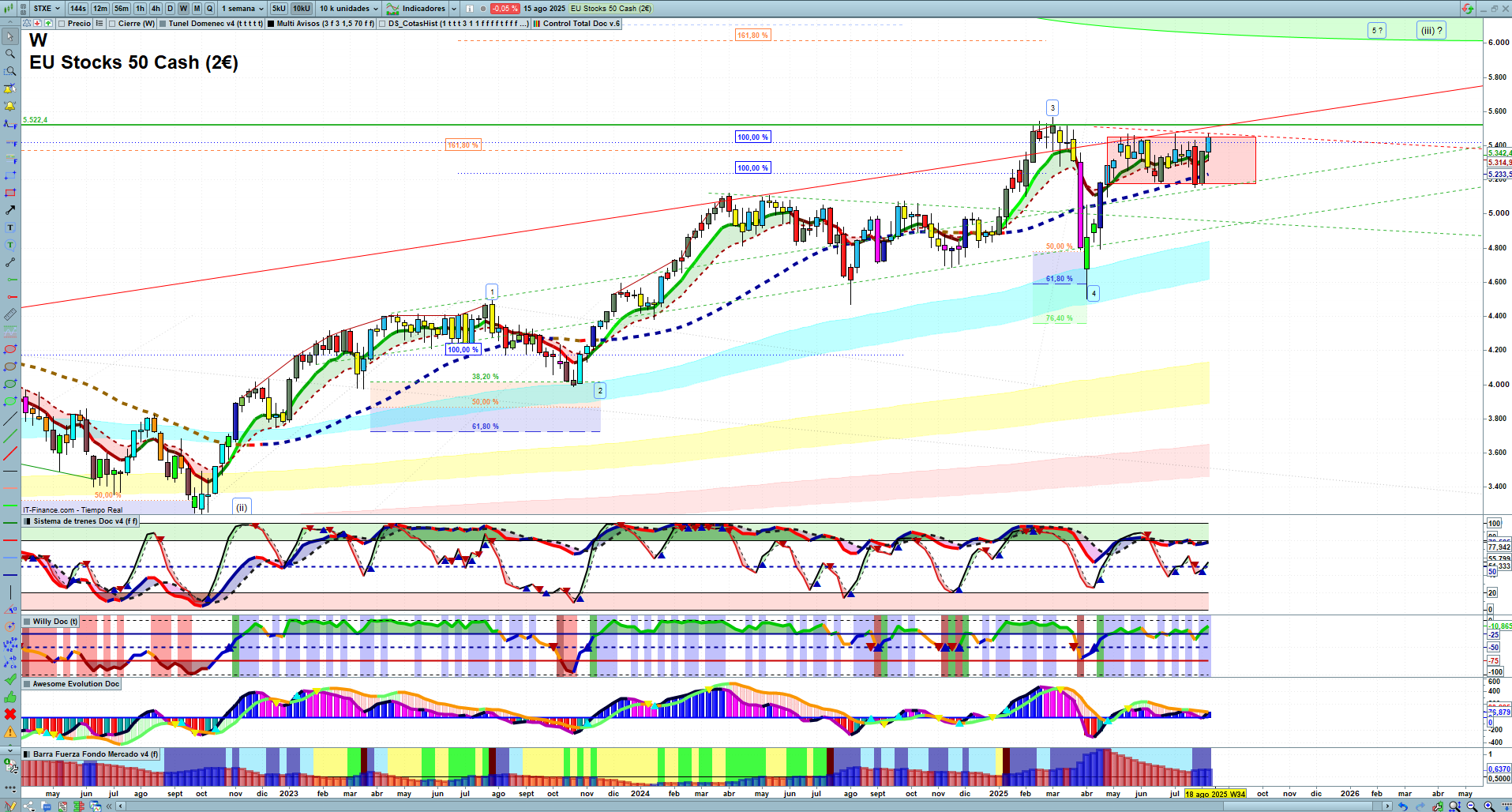Activate the magnifier zoom tool

(x=10, y=54)
